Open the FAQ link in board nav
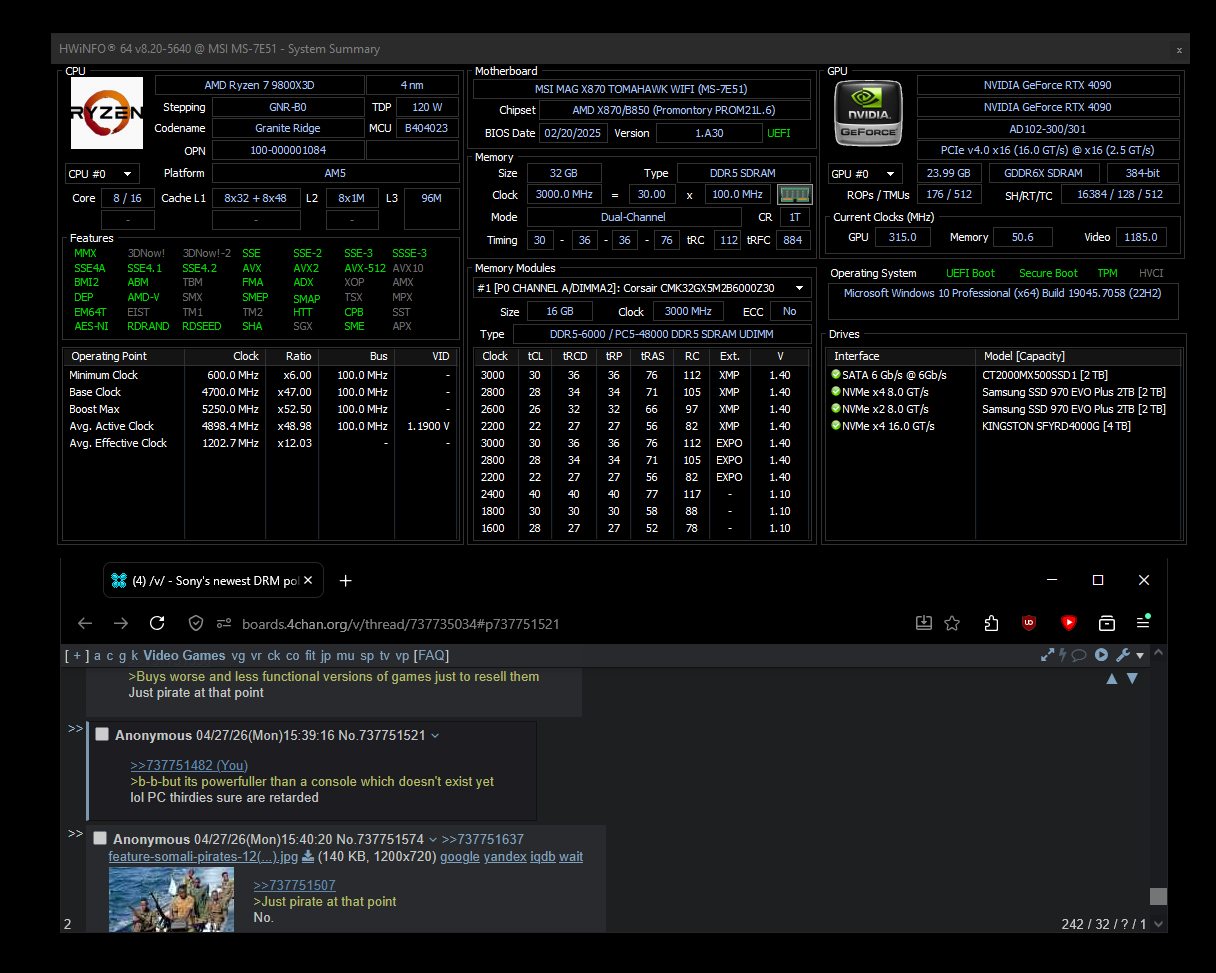This screenshot has height=973, width=1216. [x=432, y=656]
